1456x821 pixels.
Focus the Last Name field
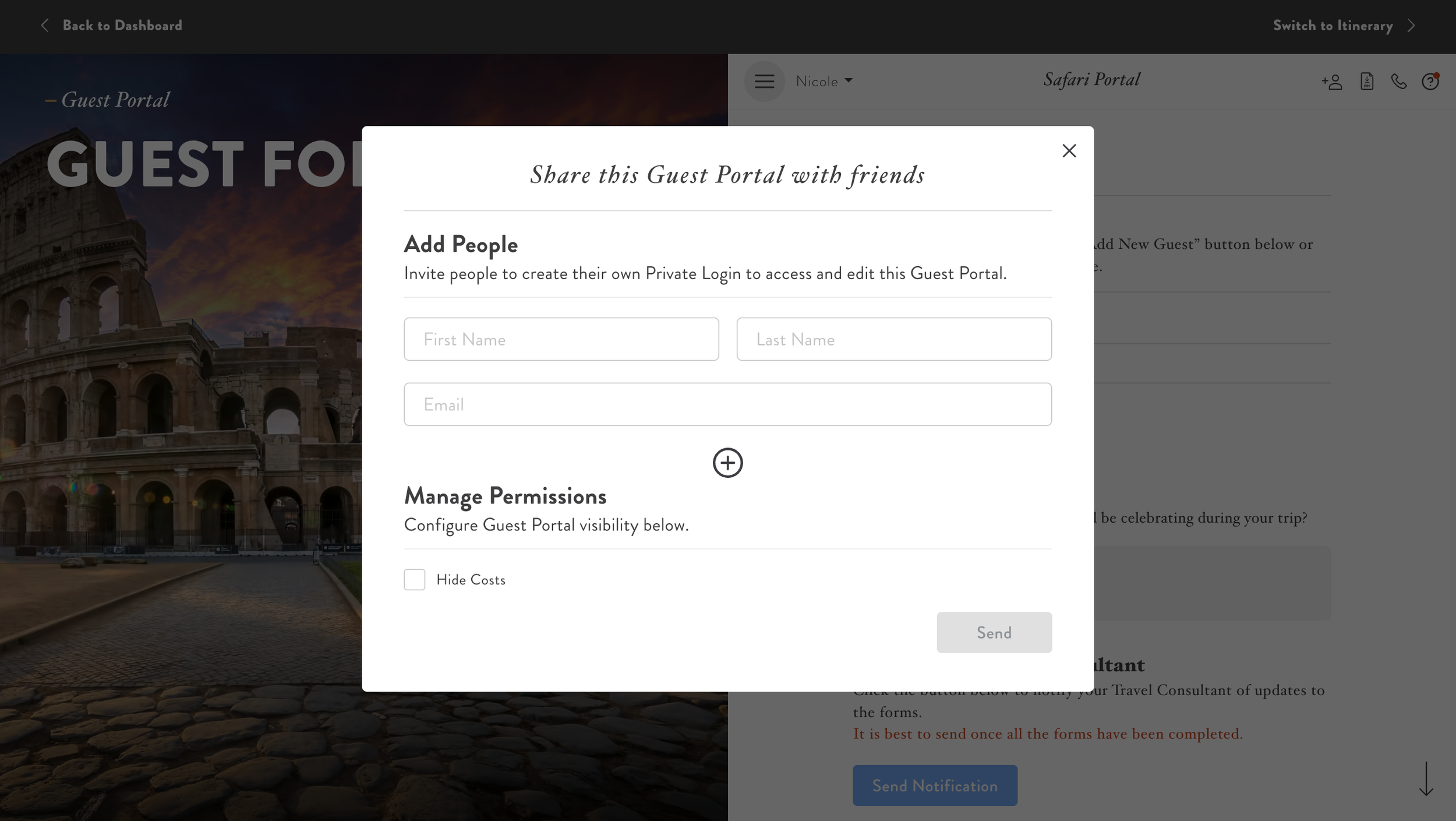[893, 339]
